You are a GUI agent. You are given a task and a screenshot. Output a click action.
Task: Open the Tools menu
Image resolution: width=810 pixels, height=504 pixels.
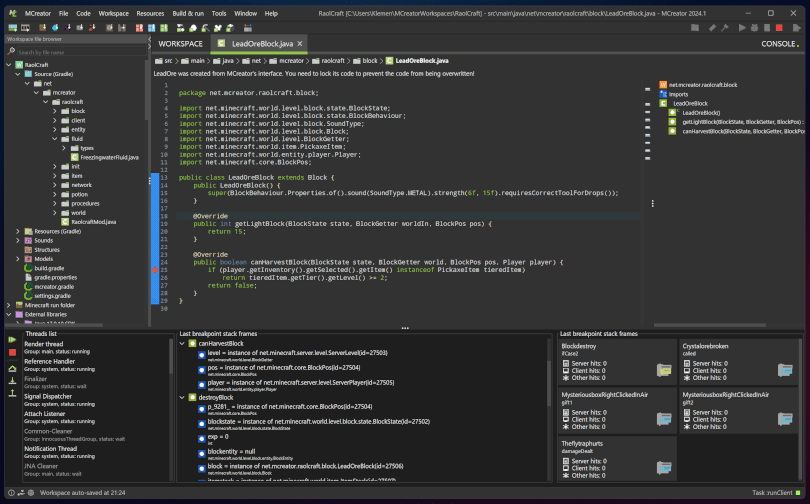tap(219, 13)
